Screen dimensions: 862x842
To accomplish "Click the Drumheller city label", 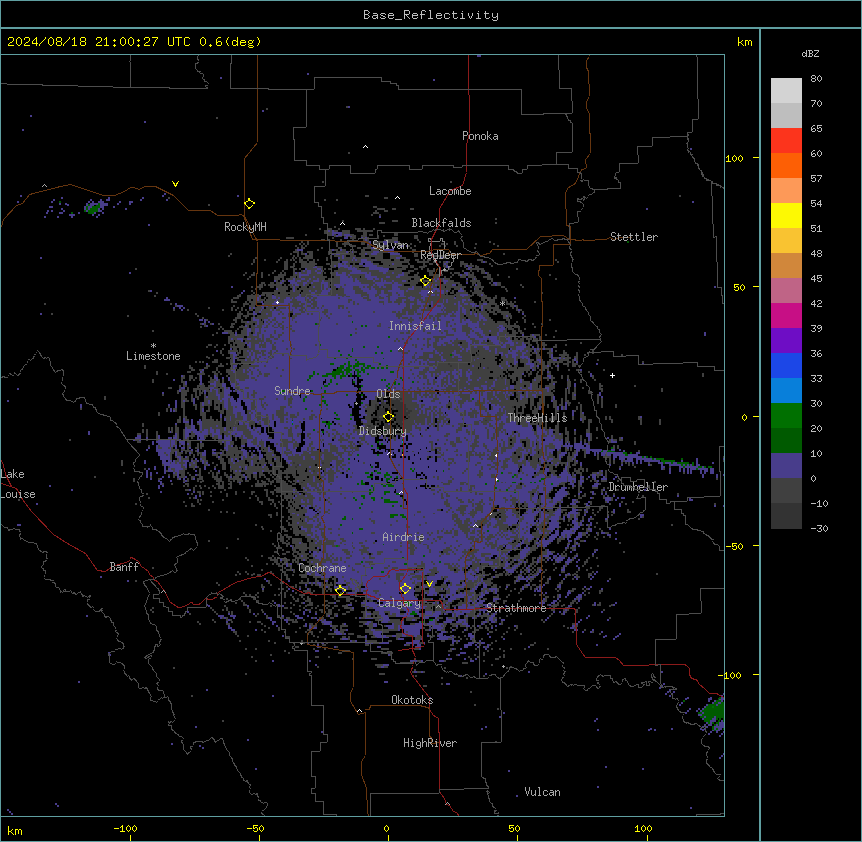I will click(638, 487).
